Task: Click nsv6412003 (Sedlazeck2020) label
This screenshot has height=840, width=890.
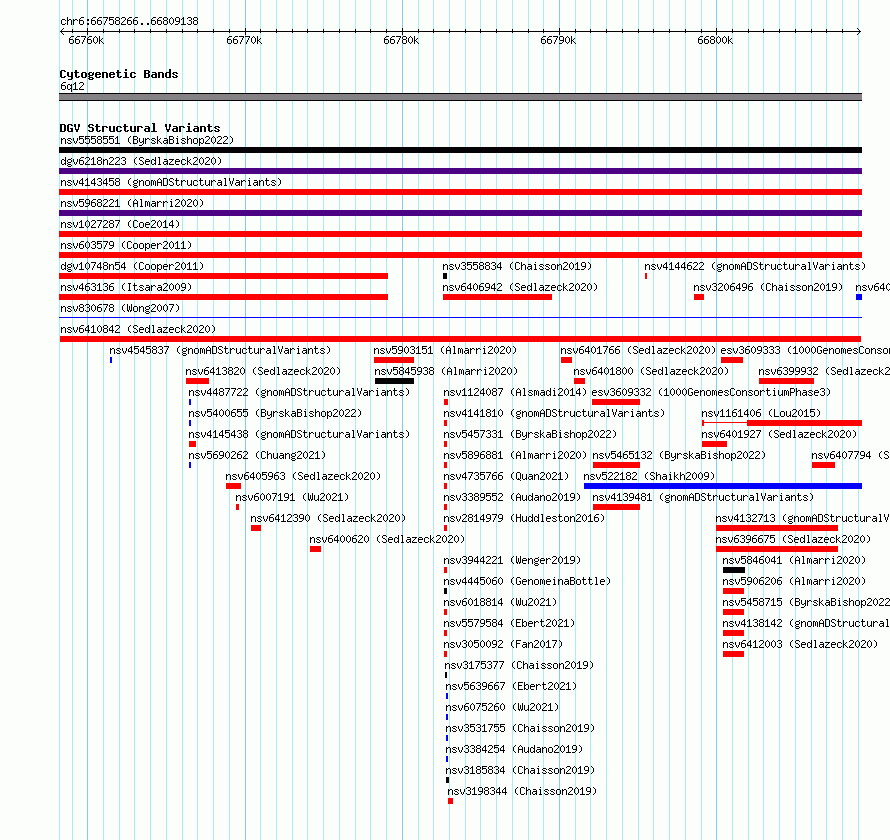Action: (x=800, y=644)
